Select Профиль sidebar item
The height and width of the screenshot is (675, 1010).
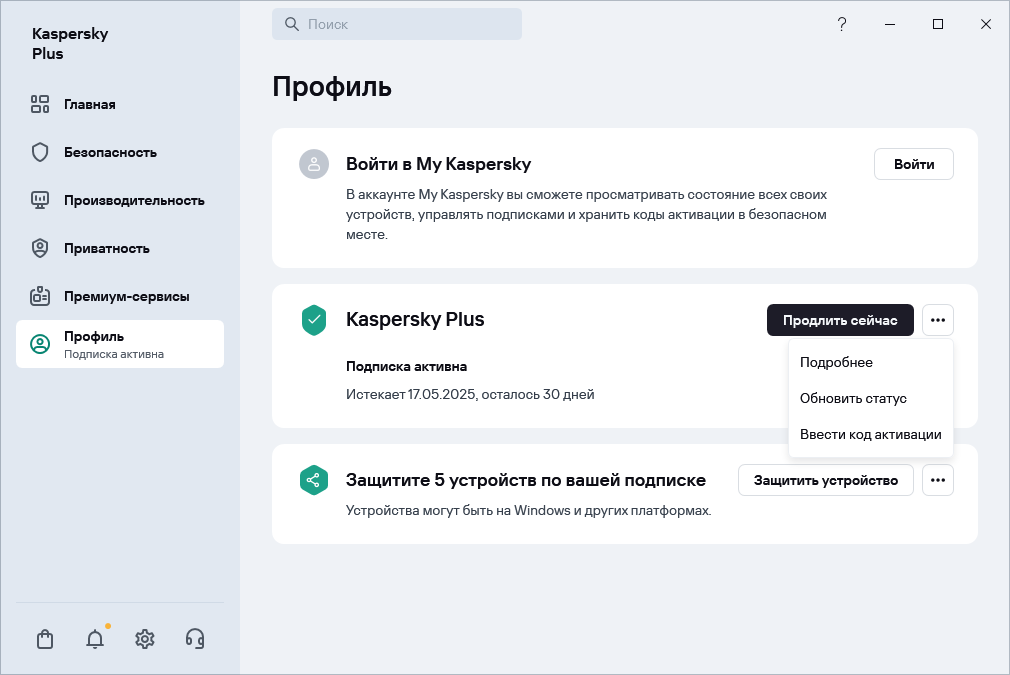120,344
